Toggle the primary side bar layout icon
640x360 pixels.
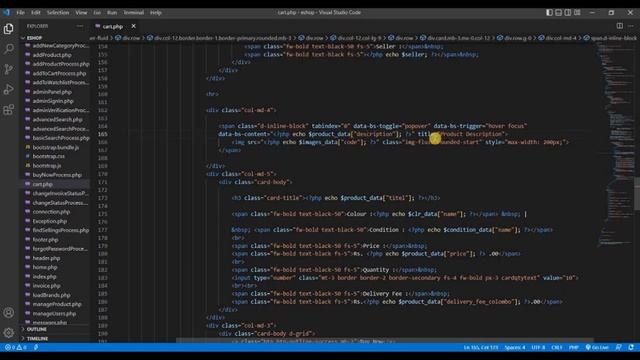pos(549,13)
